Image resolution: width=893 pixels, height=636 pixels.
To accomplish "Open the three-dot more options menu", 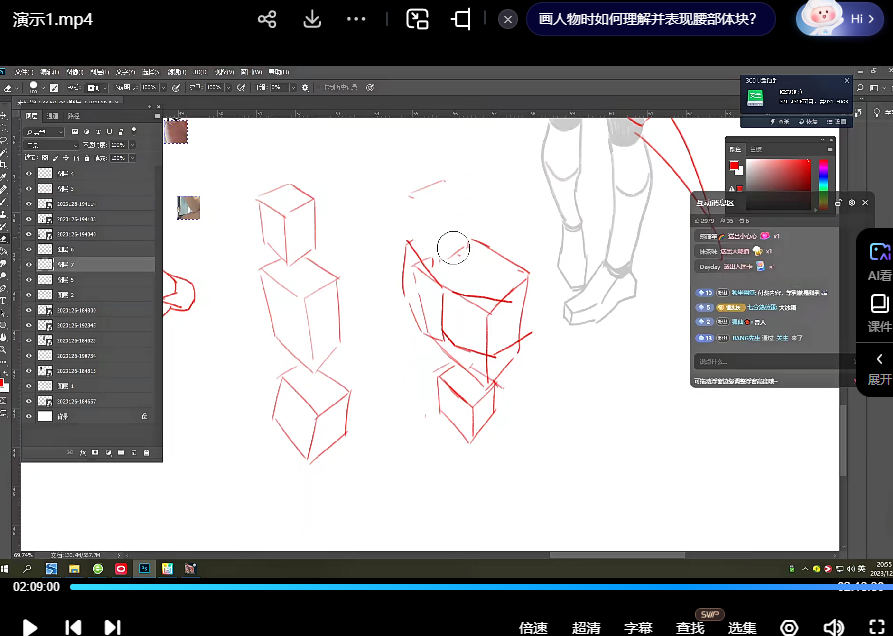I will click(356, 19).
